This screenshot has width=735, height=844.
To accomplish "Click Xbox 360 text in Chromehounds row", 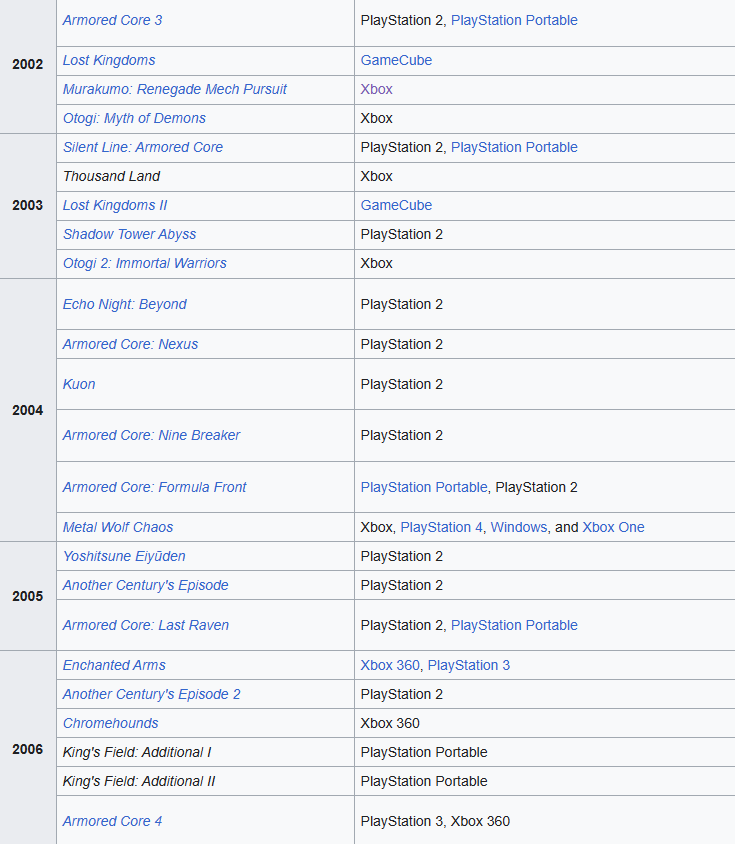I will pos(390,724).
